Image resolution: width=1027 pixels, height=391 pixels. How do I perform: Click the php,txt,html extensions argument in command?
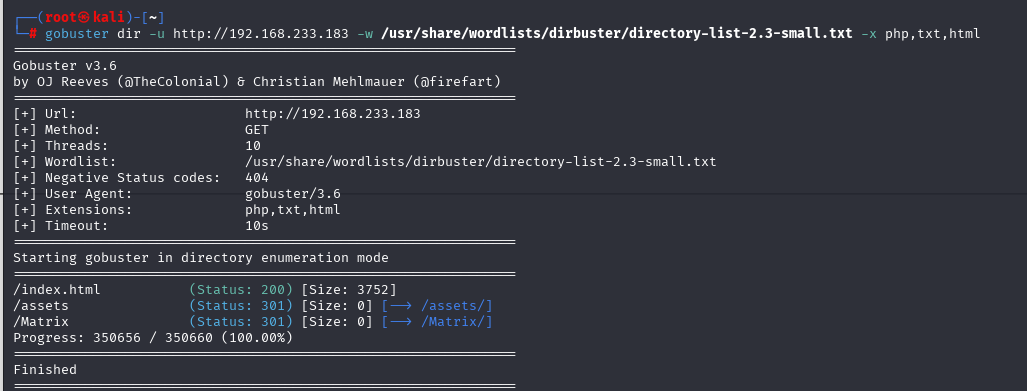click(x=933, y=33)
